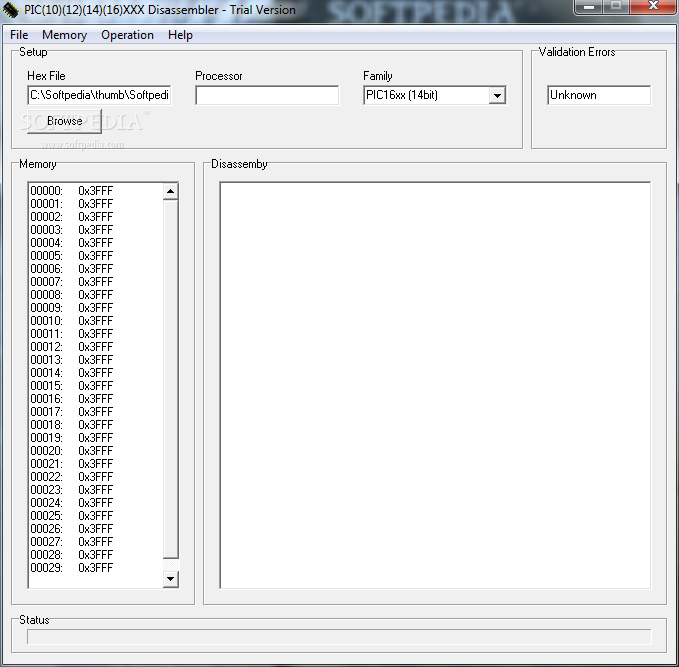Image resolution: width=679 pixels, height=667 pixels.
Task: Select memory row 00016: 0x3FFF
Action: pyautogui.click(x=71, y=398)
